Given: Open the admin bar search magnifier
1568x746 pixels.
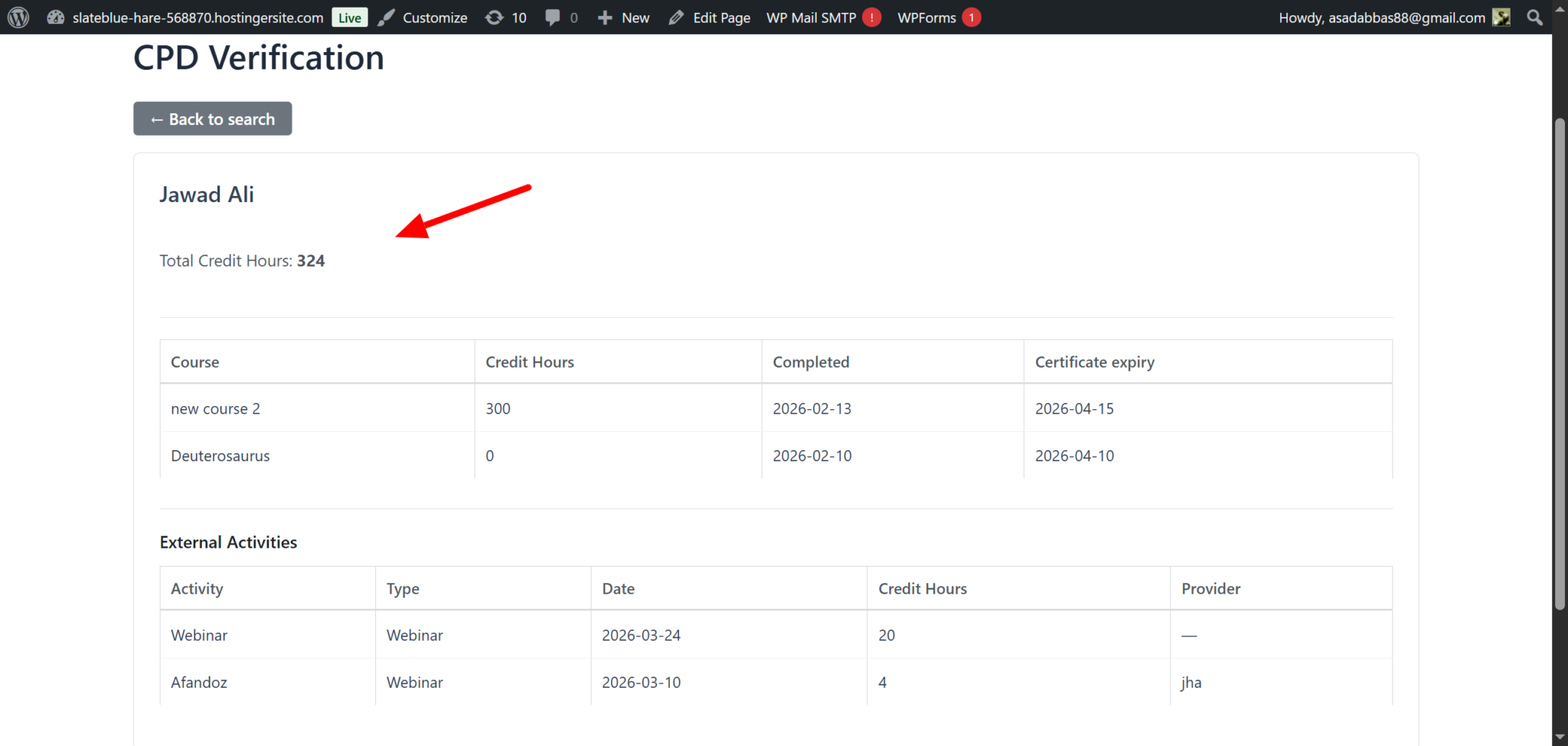Looking at the screenshot, I should pos(1534,17).
